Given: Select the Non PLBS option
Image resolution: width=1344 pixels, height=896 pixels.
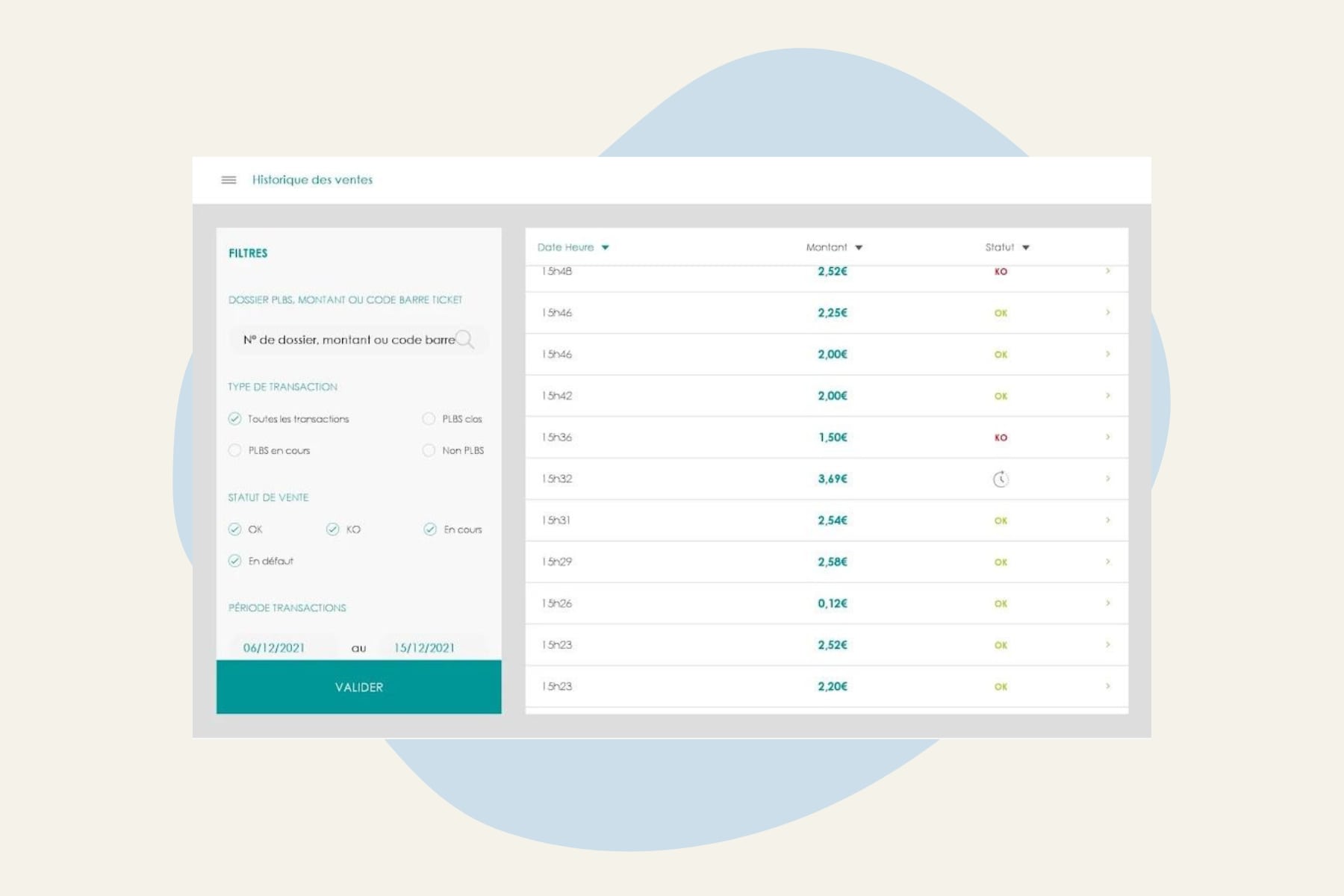Looking at the screenshot, I should pos(429,450).
